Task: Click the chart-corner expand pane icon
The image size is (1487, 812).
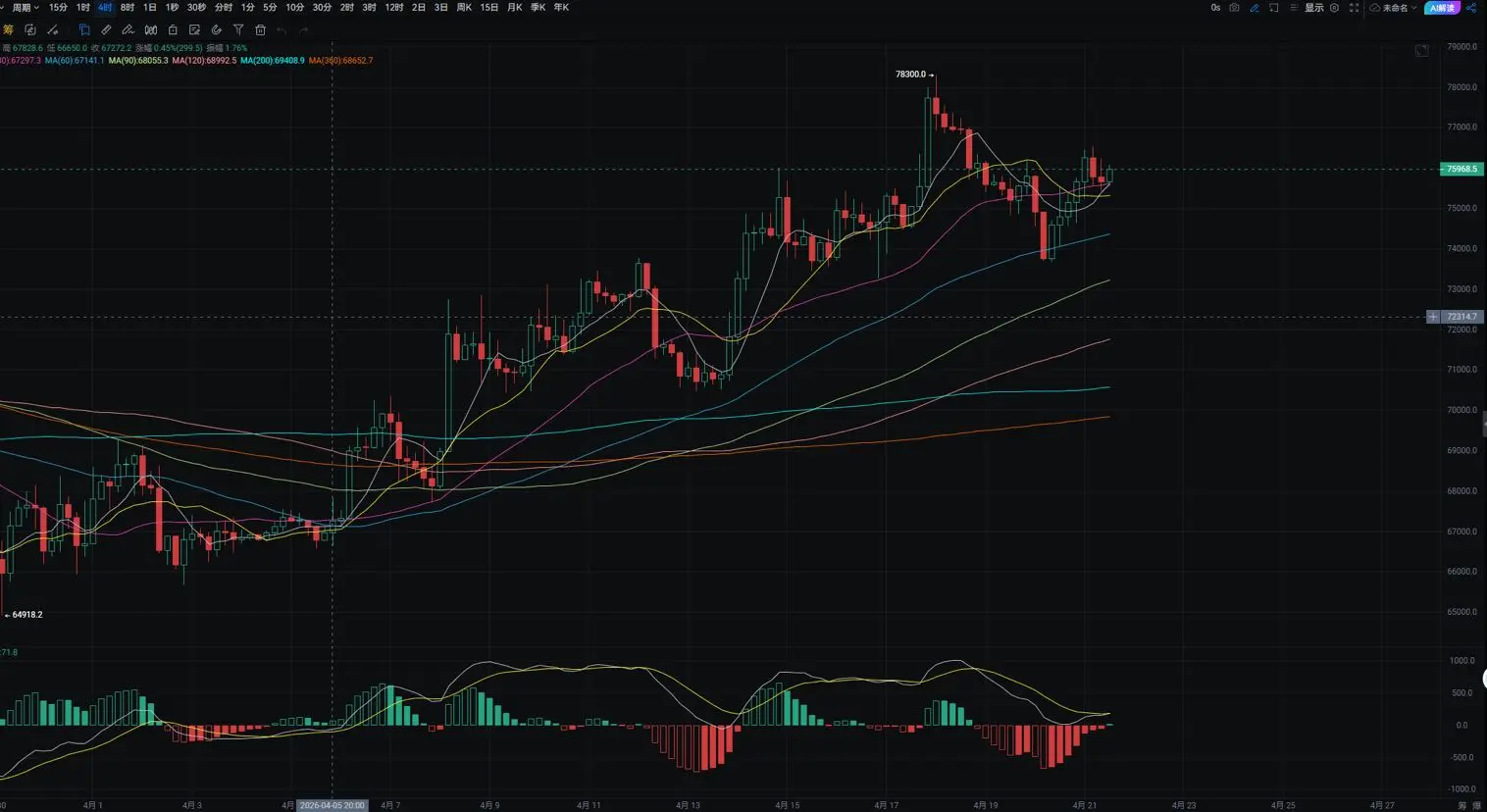Action: click(x=1421, y=50)
